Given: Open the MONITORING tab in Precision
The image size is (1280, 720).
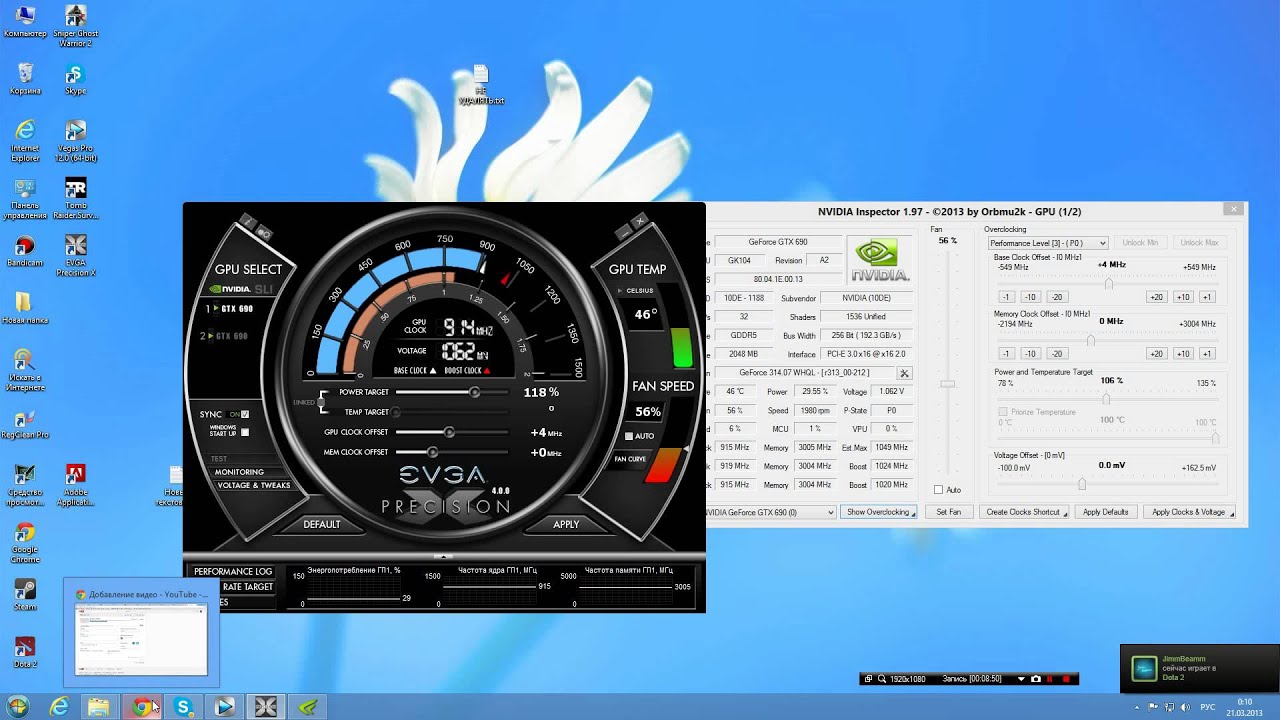Looking at the screenshot, I should 239,472.
